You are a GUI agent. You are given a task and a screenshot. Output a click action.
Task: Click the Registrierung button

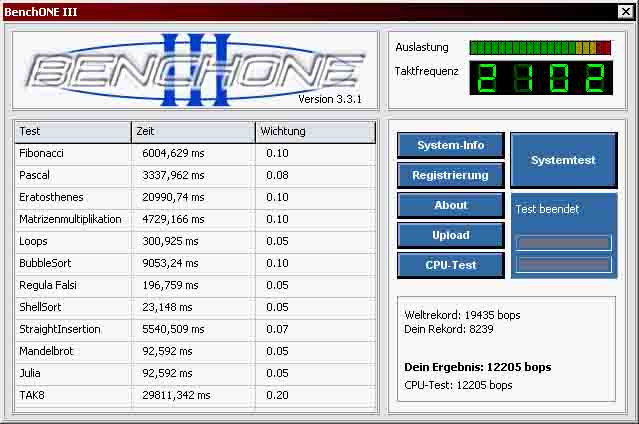point(451,175)
